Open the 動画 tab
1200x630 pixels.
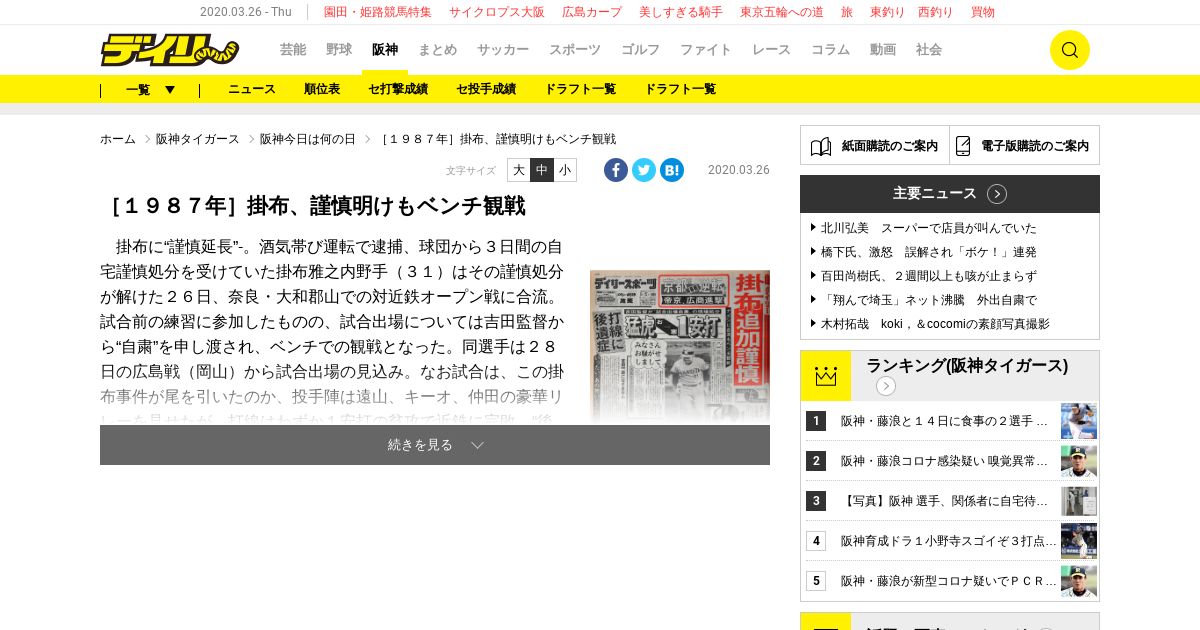[x=883, y=50]
